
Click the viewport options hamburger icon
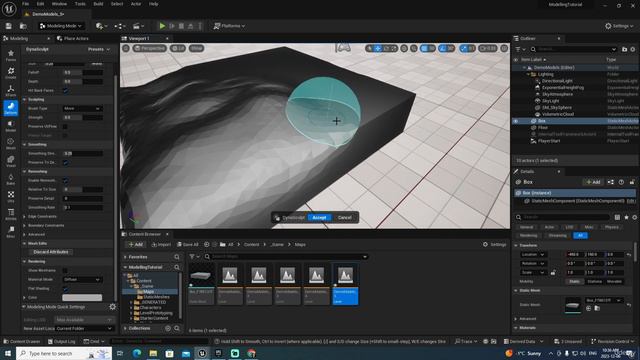coord(126,48)
